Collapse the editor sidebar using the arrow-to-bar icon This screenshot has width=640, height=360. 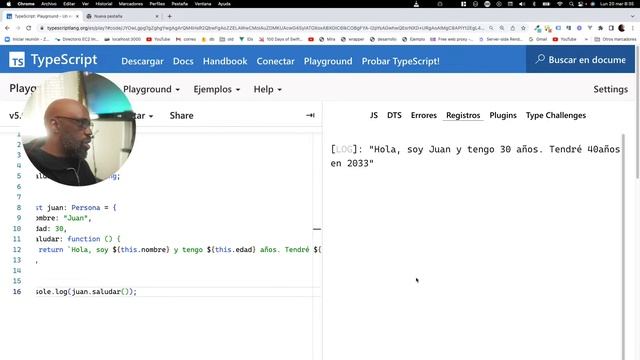(x=310, y=116)
